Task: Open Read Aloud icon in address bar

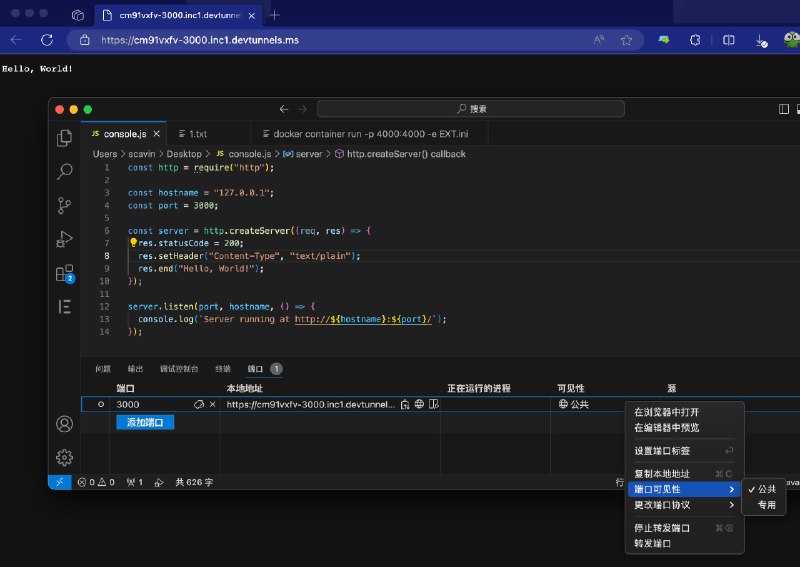Action: (599, 40)
